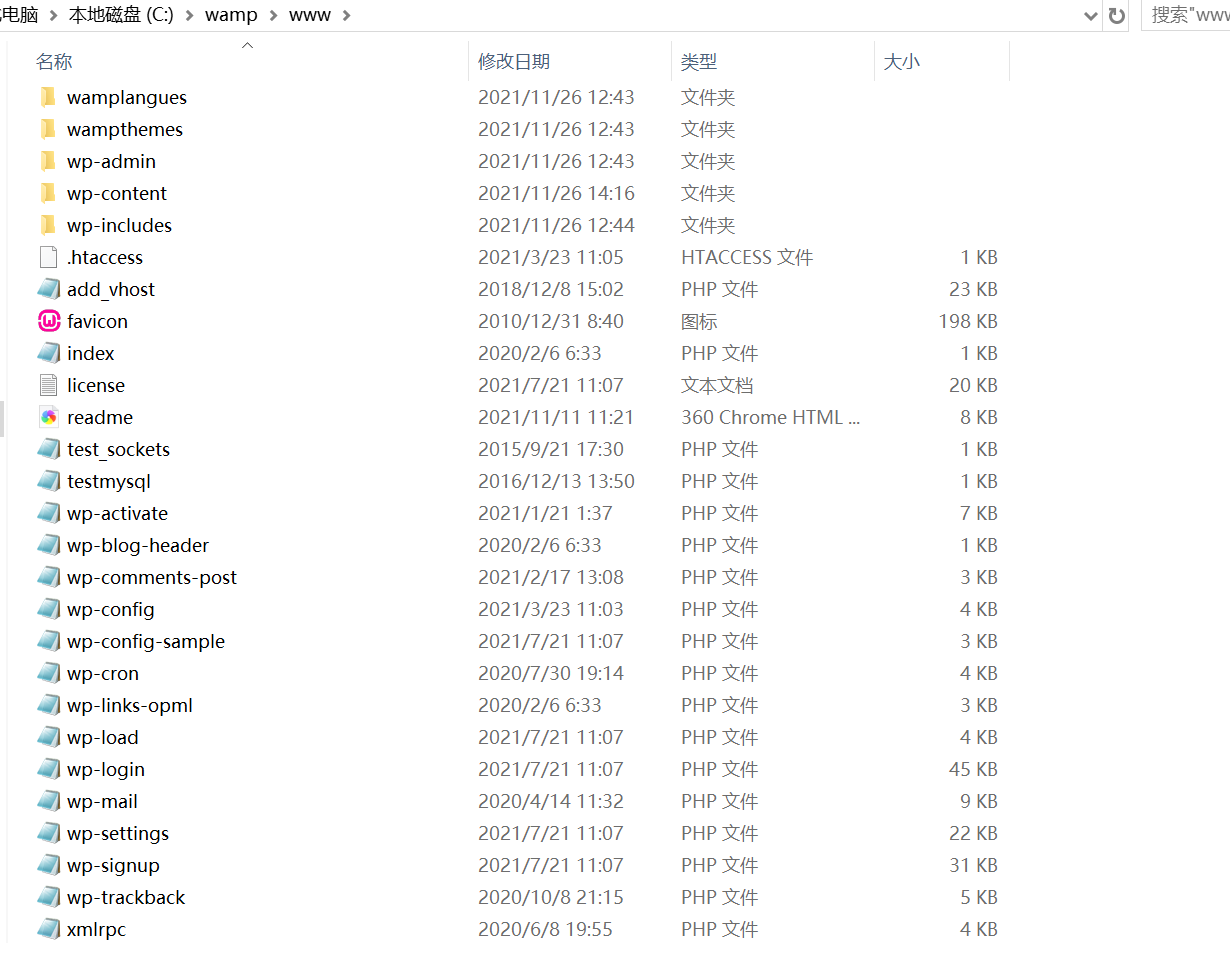Click the 图标 type for favicon

(699, 321)
